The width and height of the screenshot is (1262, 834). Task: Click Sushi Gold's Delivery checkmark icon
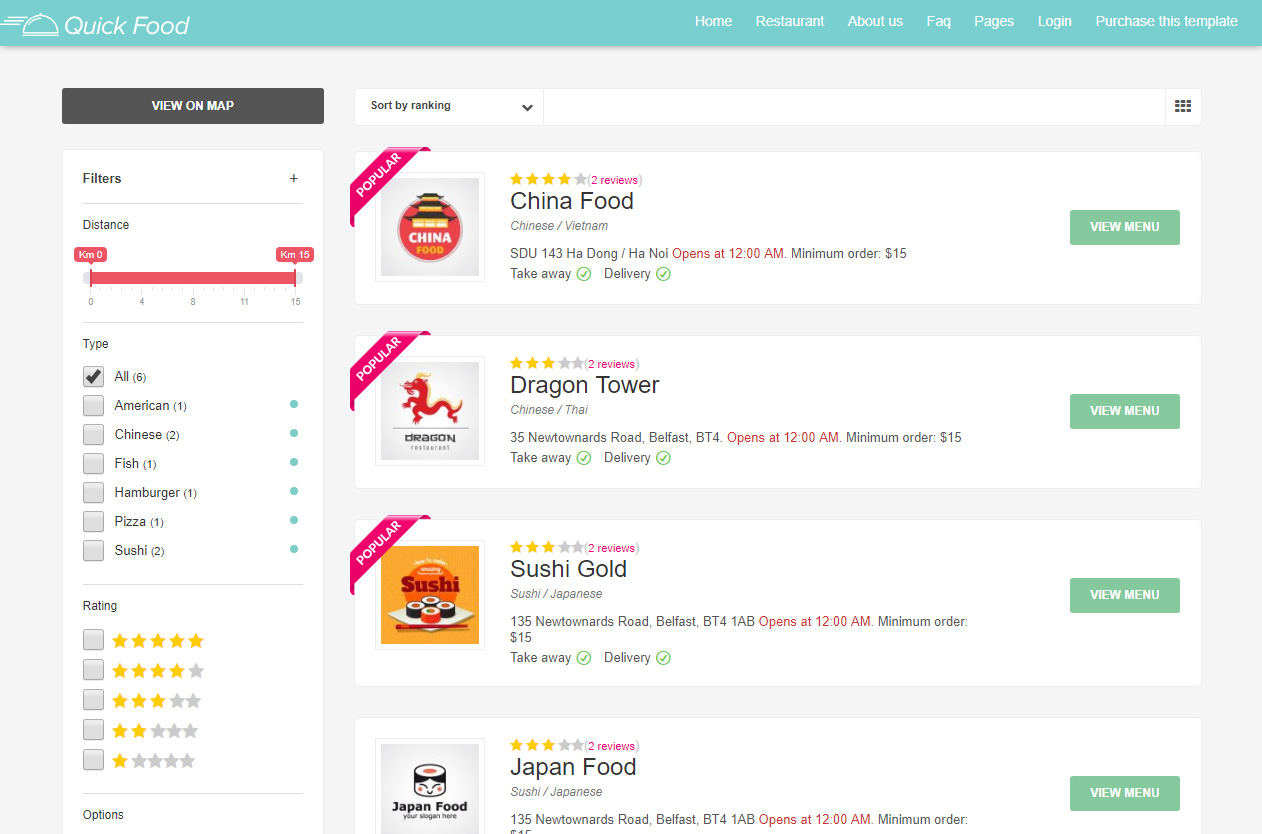pyautogui.click(x=663, y=658)
